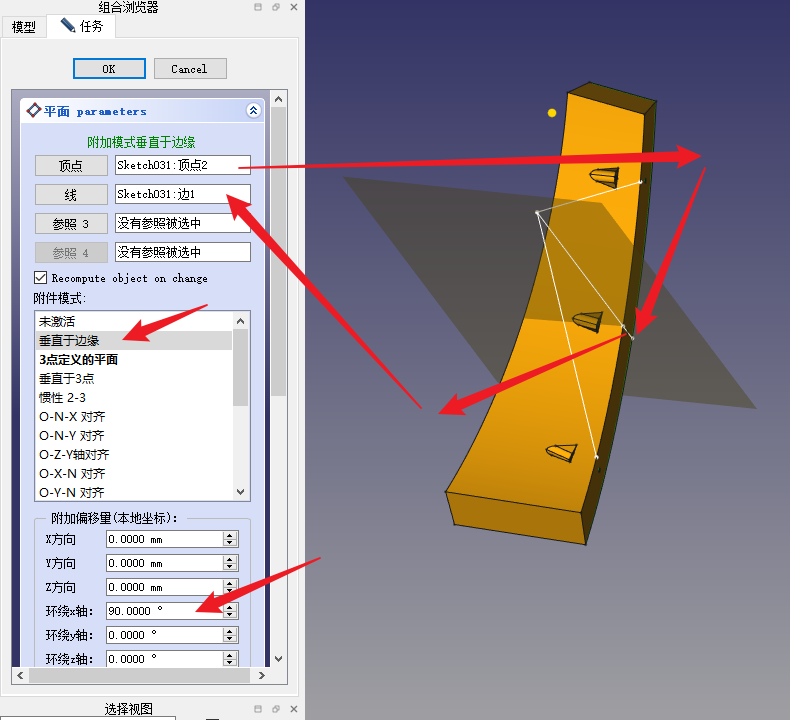Click the 线 reference button
Screen dimensions: 790x720
coord(71,194)
